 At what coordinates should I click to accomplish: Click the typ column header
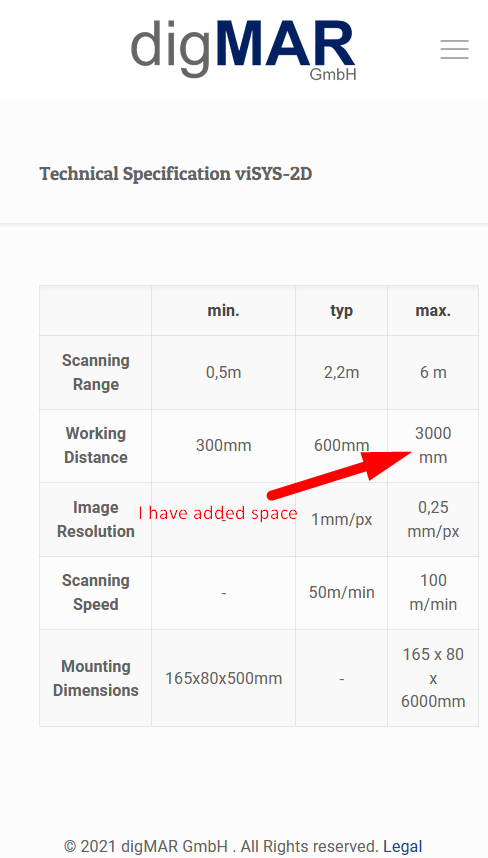[x=341, y=311]
